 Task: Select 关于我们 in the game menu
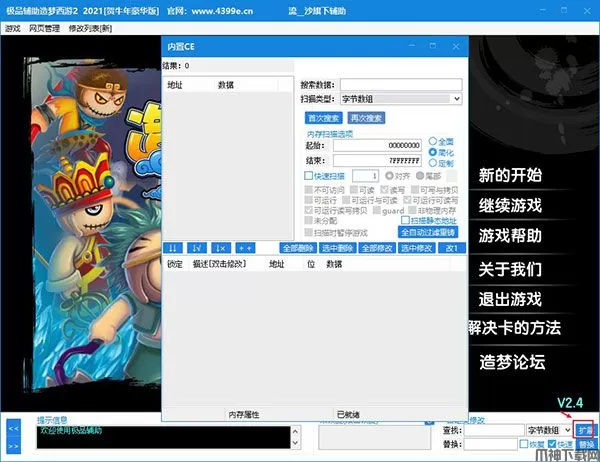(x=510, y=269)
